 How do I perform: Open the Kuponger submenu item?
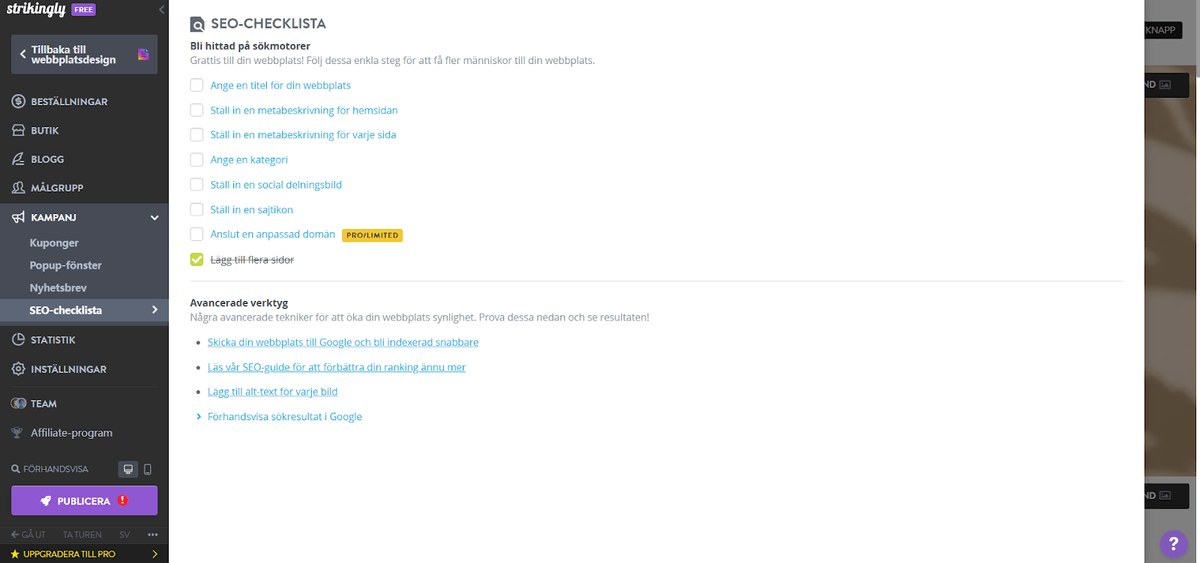click(x=54, y=243)
